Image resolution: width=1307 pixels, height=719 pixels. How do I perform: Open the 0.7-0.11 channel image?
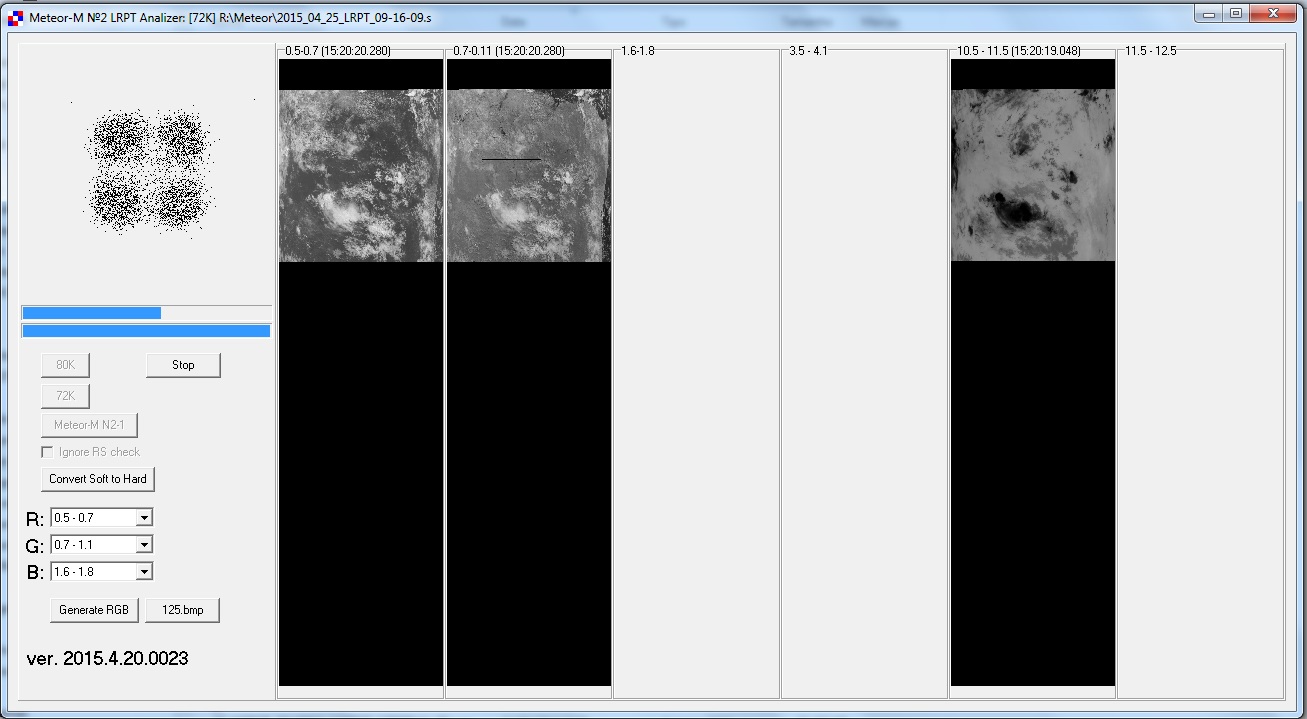(x=528, y=373)
